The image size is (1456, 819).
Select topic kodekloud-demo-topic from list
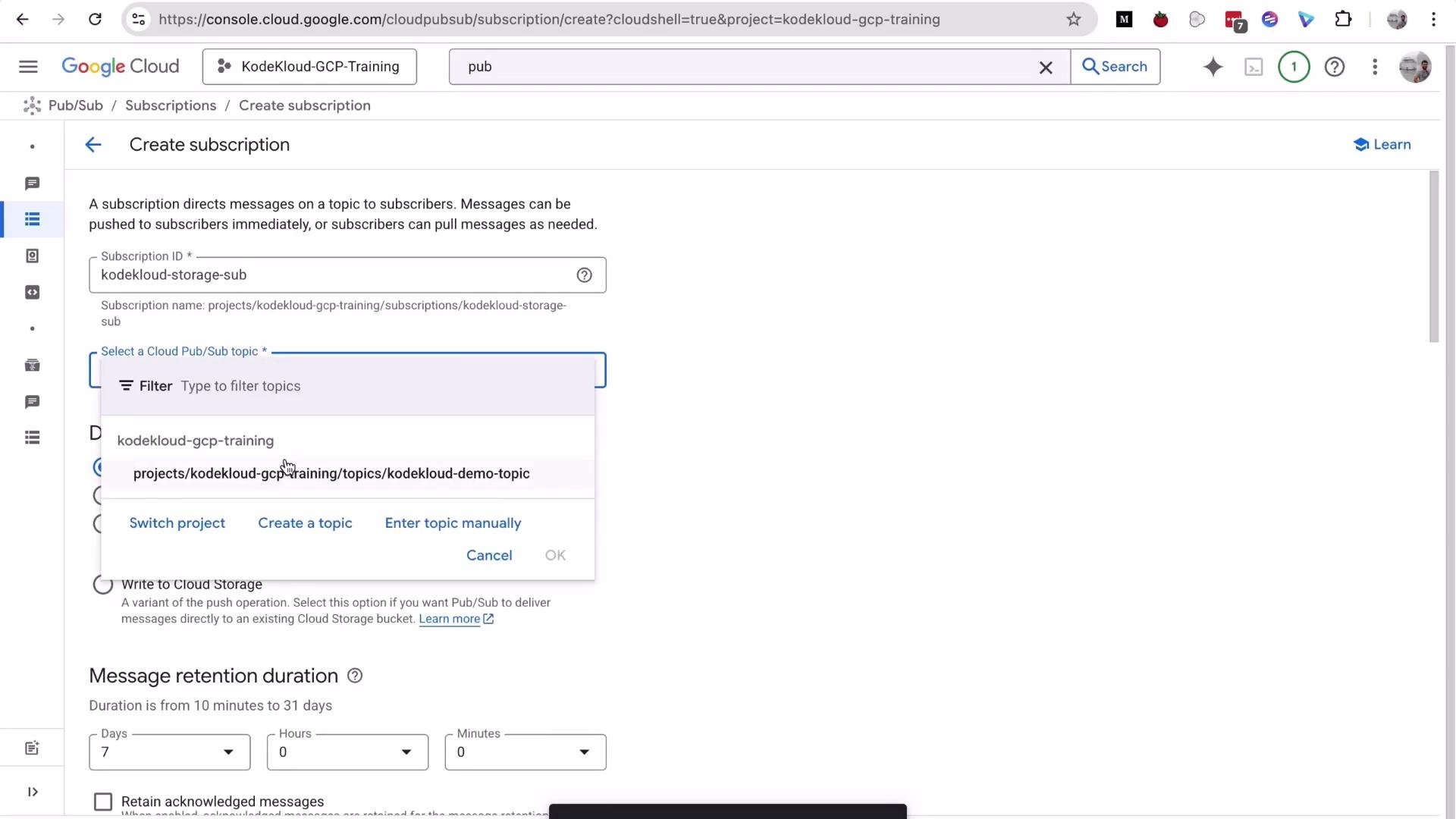pos(347,474)
